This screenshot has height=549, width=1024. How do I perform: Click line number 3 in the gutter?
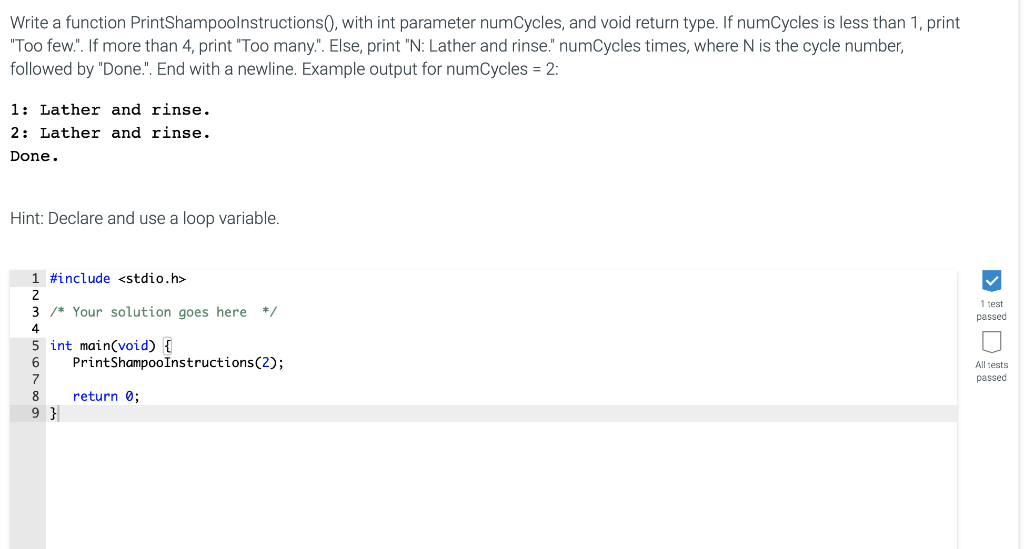(35, 312)
